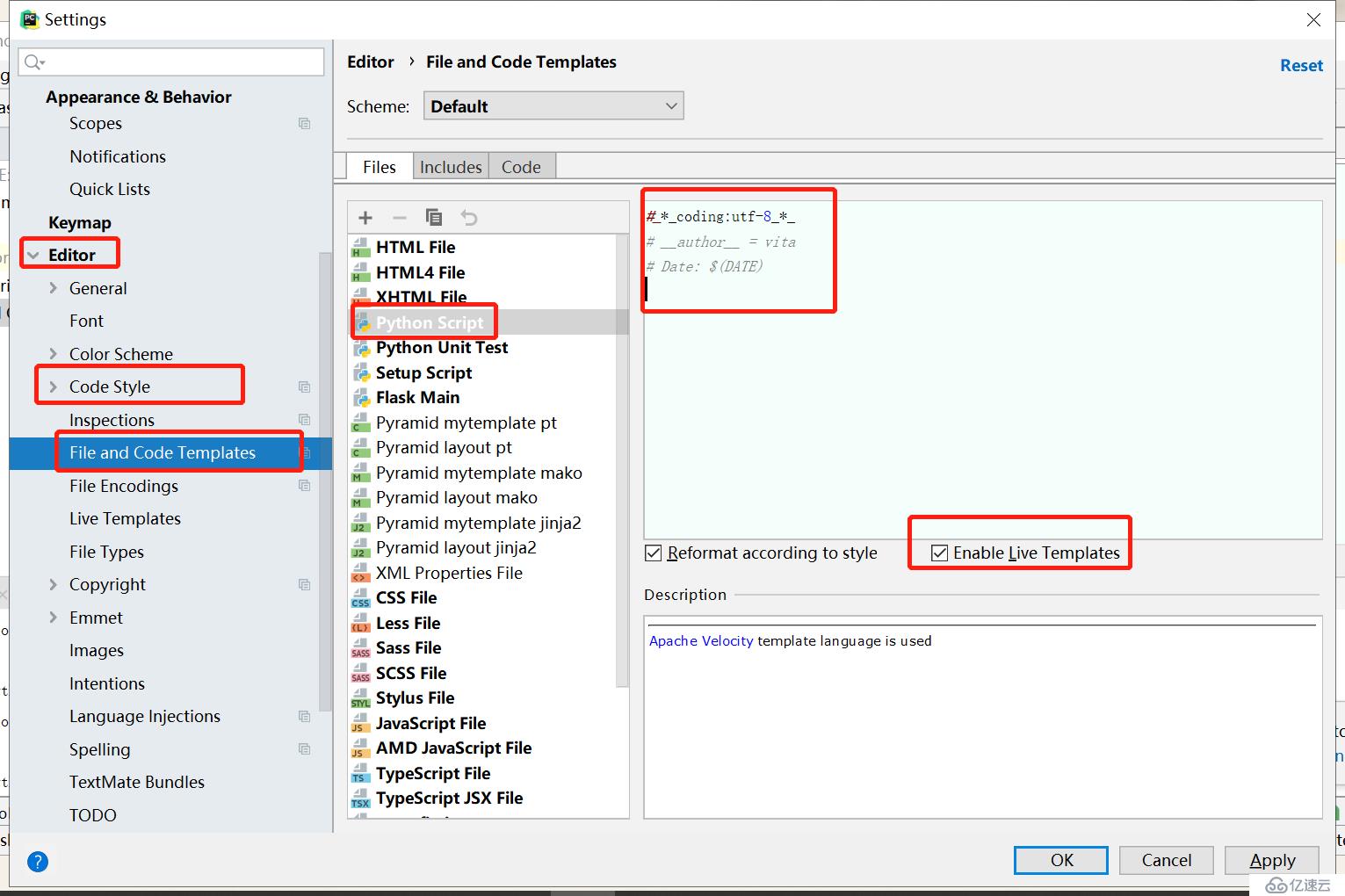The width and height of the screenshot is (1345, 896).
Task: Click the template list vertical scrollbar
Action: coord(623,460)
